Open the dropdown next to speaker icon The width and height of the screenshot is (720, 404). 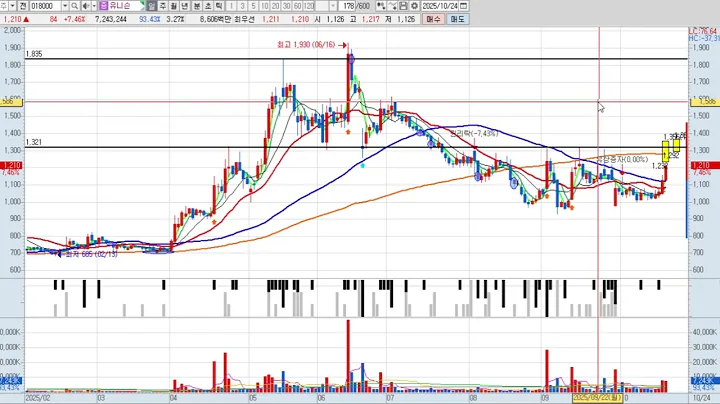(x=94, y=6)
